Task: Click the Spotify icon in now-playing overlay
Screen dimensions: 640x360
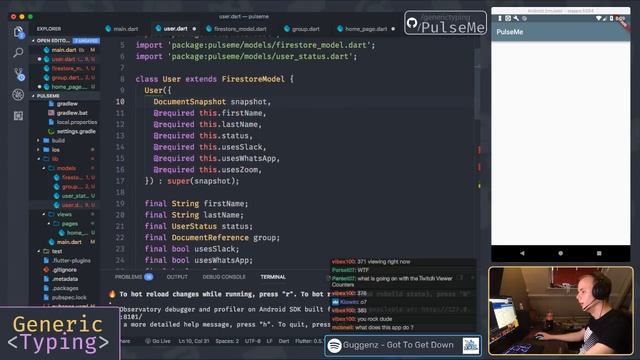Action: 334,345
